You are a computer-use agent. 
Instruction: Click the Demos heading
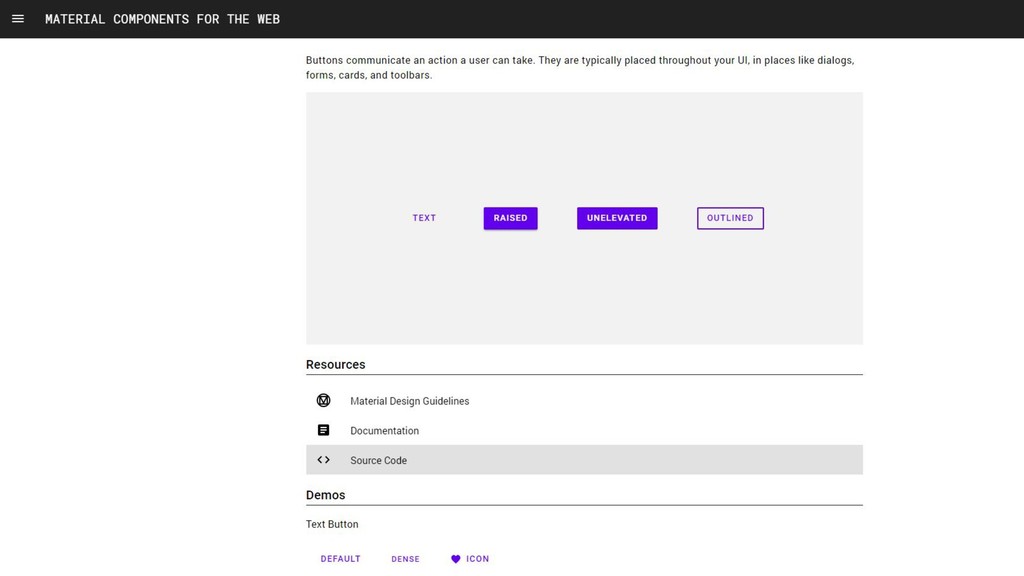click(325, 495)
